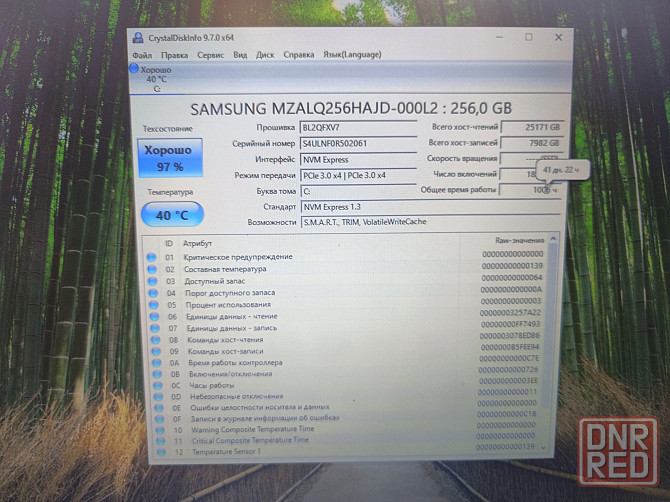670x502 pixels.
Task: Click status icon for Команды хост-записи row
Action: [156, 351]
